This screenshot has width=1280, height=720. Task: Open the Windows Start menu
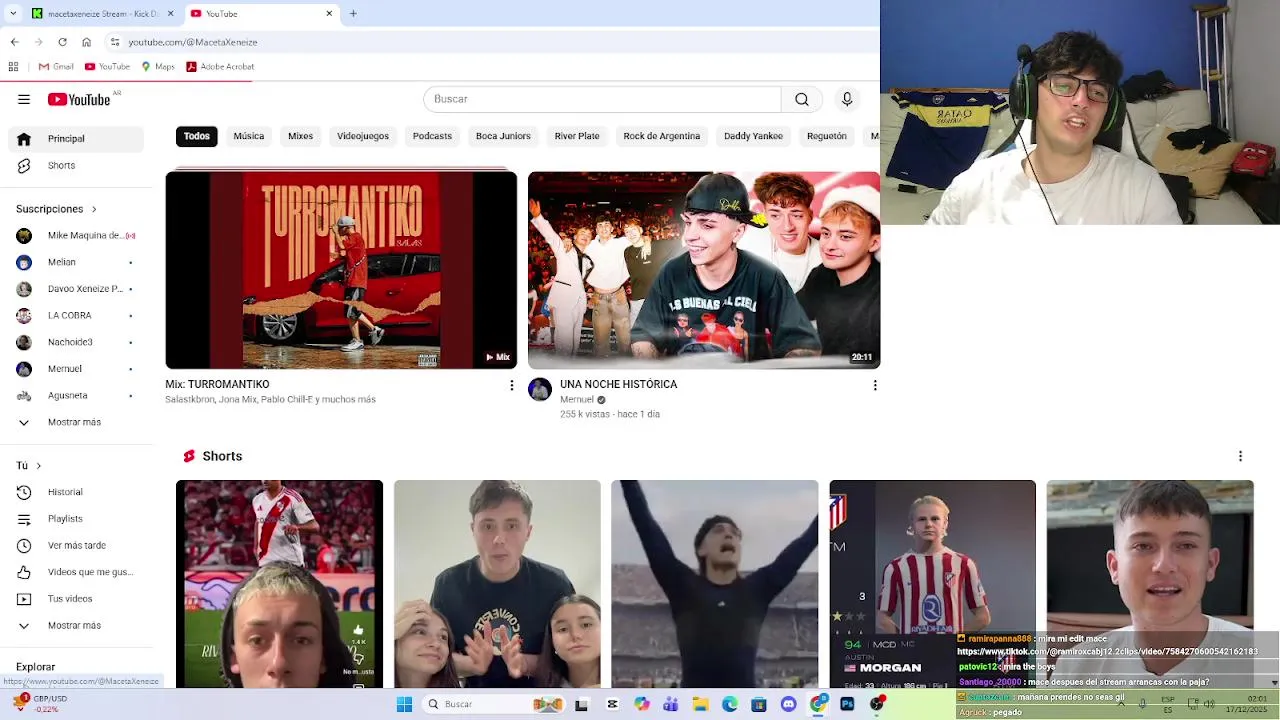(404, 704)
